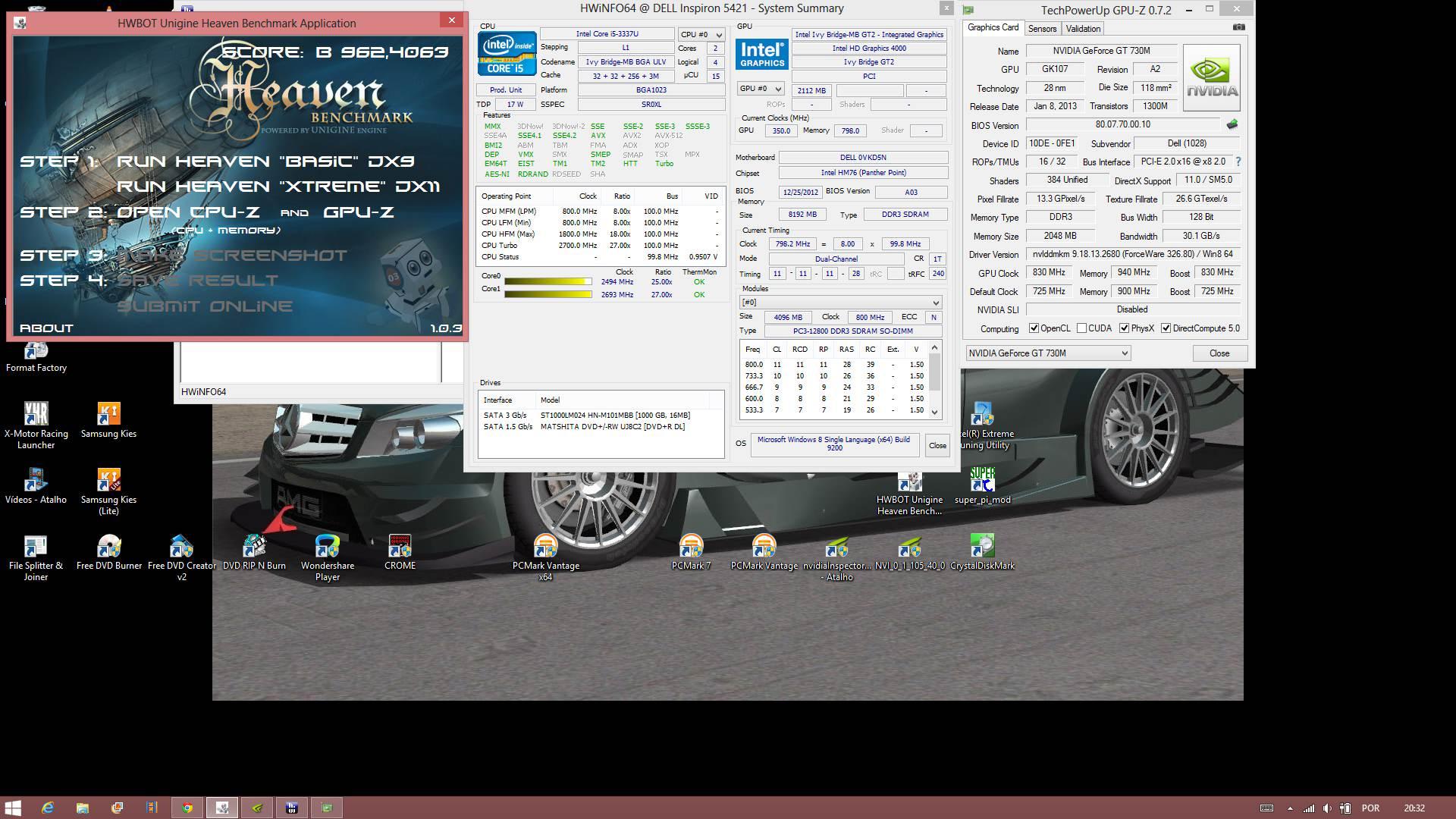The image size is (1456, 819).
Task: Click GPU-Z Name field GeForce GT 730M
Action: pos(1101,51)
